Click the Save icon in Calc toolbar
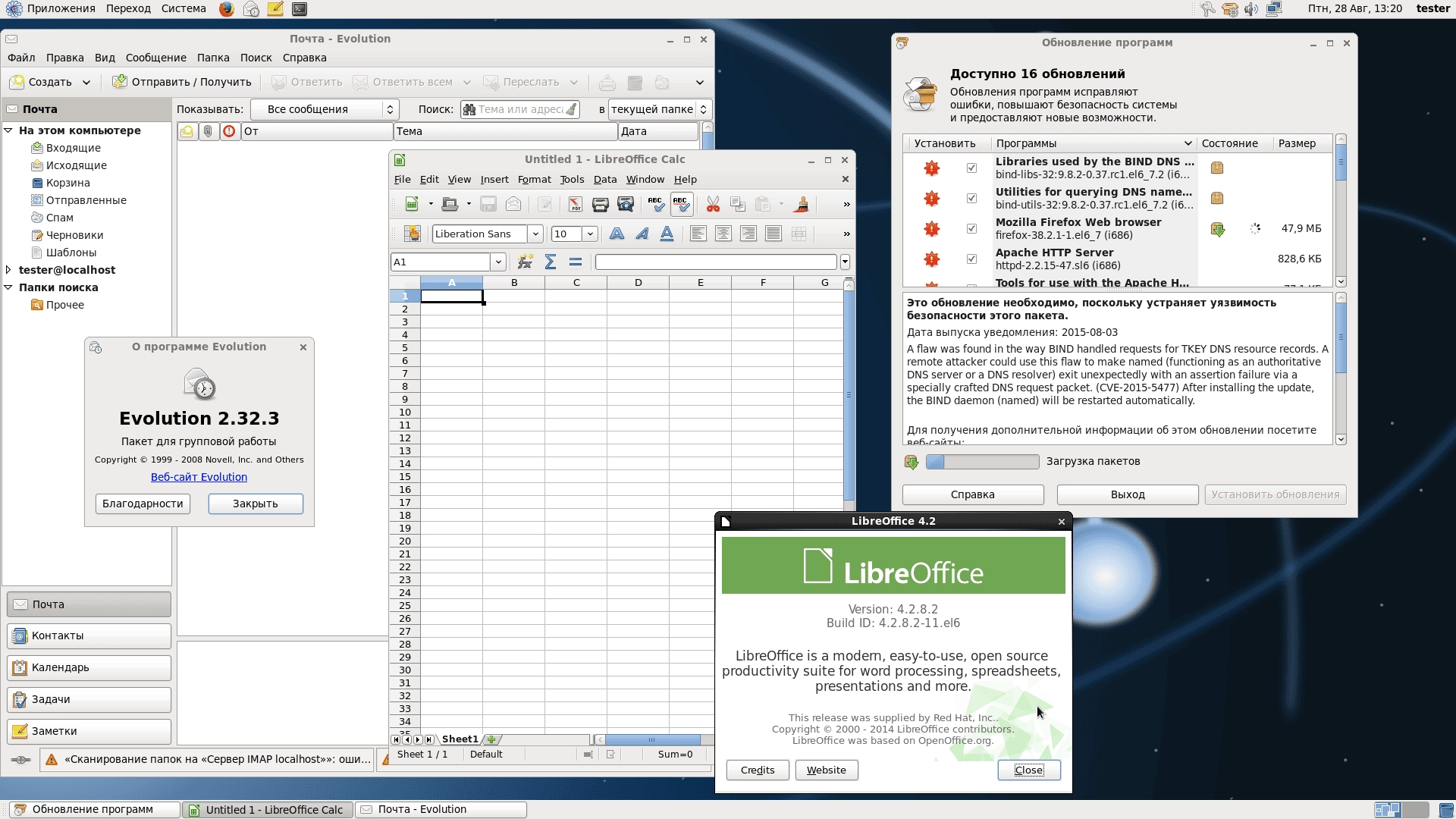The width and height of the screenshot is (1456, 819). 488,205
